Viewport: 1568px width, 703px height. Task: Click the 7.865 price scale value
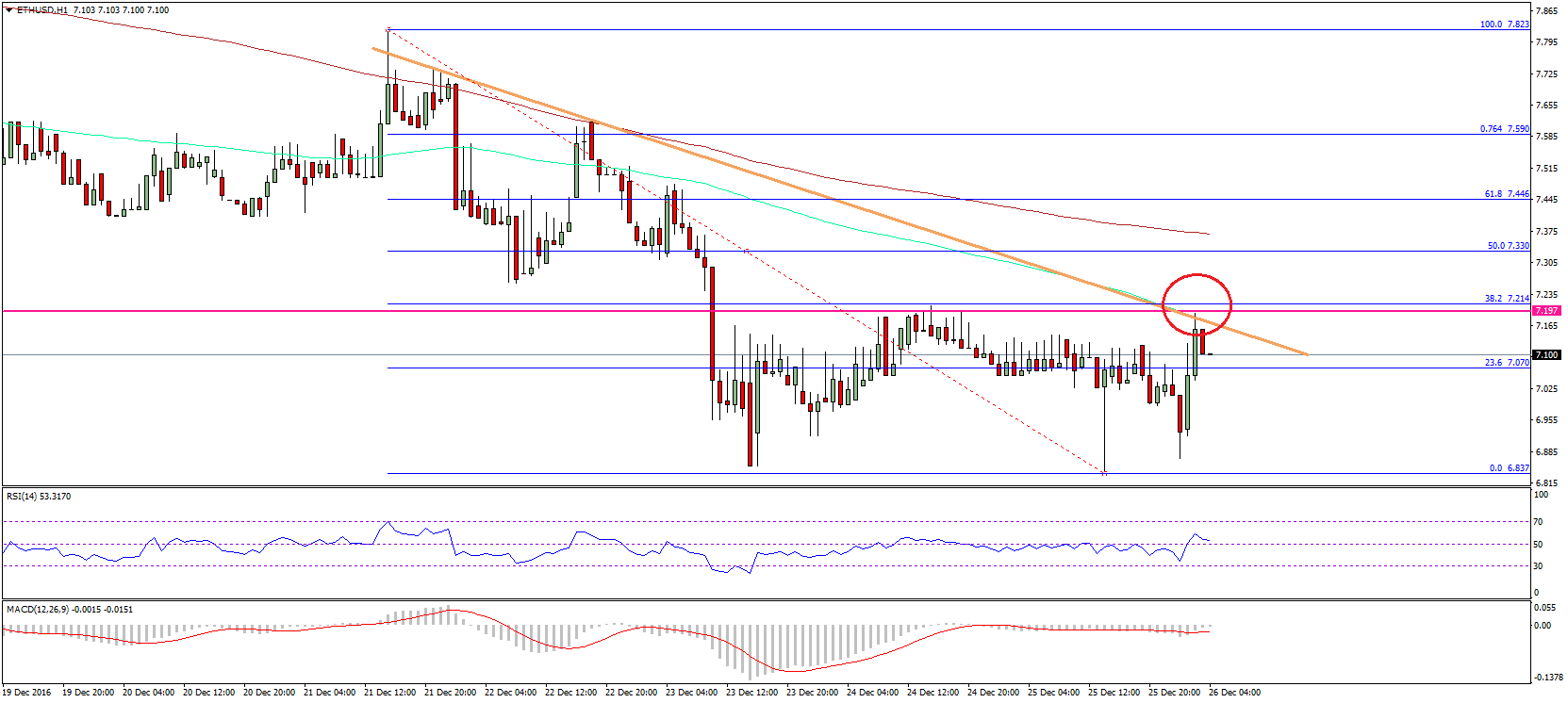point(1546,11)
